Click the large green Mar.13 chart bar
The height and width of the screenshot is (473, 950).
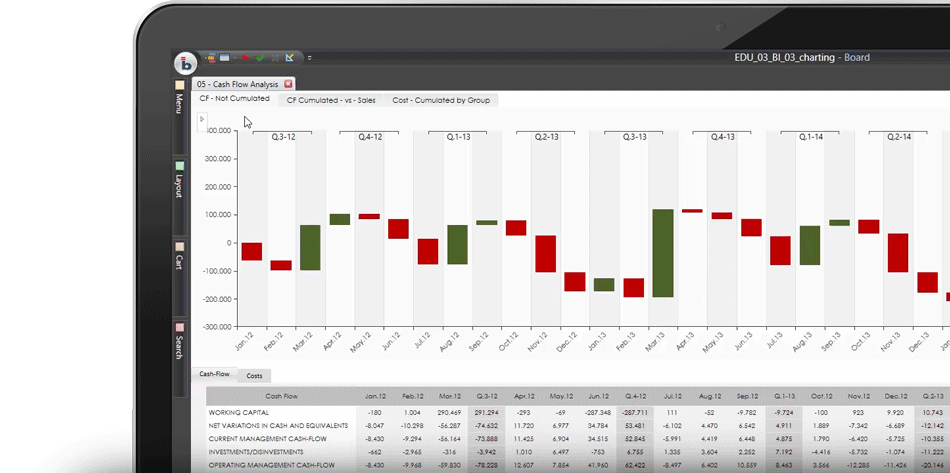pos(662,253)
